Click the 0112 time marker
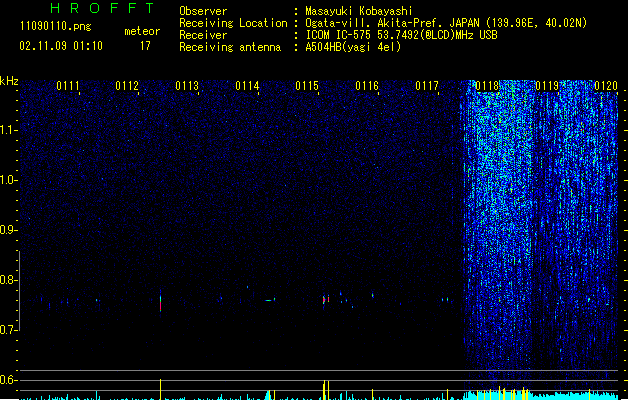629x400 pixels. pyautogui.click(x=127, y=86)
